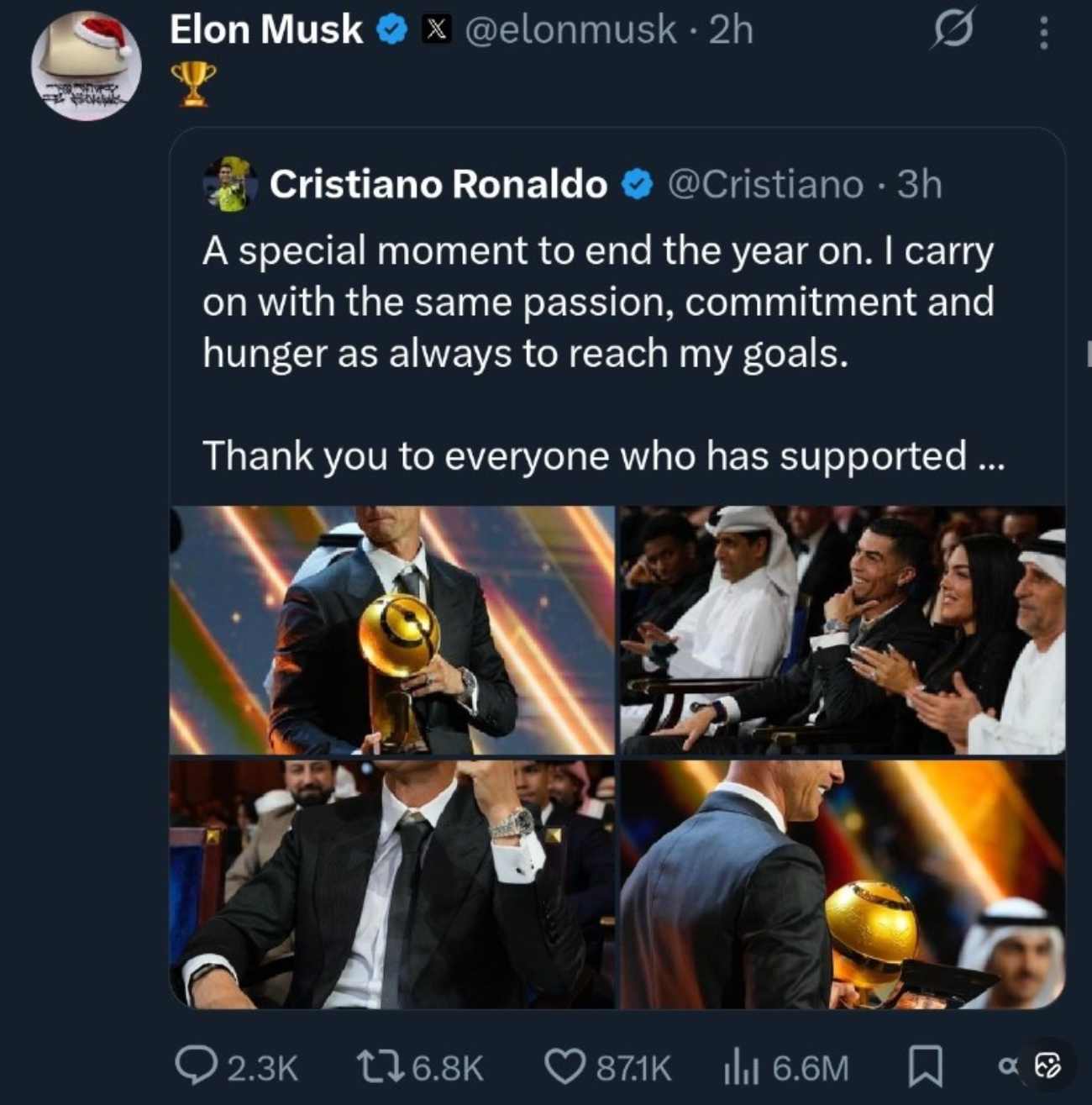The width and height of the screenshot is (1092, 1105).
Task: Click the Cristiano Ronaldo display name
Action: tap(438, 185)
